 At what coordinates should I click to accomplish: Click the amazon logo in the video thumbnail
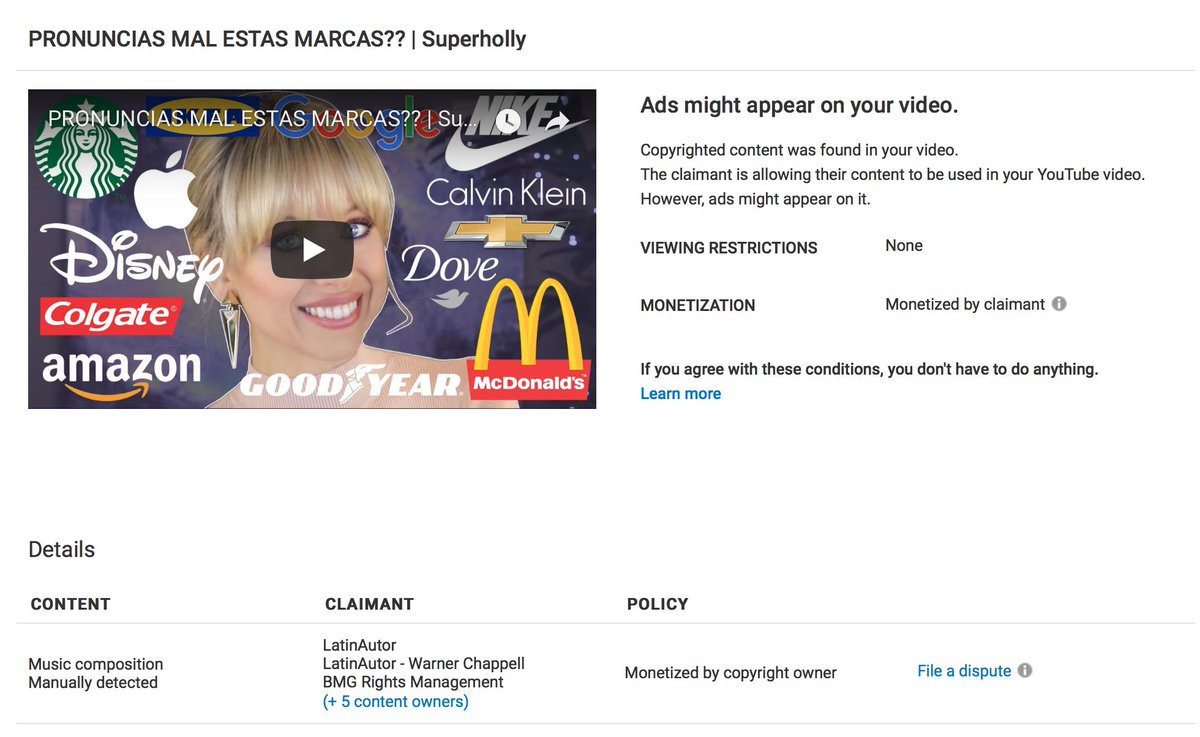[120, 375]
